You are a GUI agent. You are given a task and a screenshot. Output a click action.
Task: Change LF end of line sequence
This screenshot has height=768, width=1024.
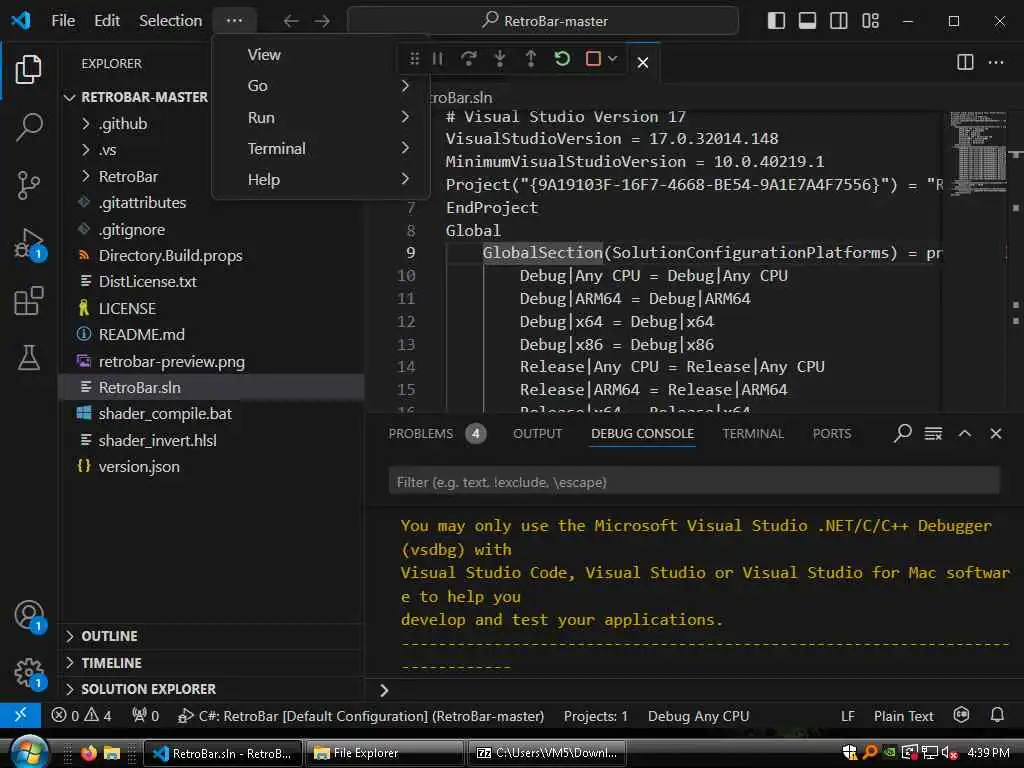pos(847,716)
